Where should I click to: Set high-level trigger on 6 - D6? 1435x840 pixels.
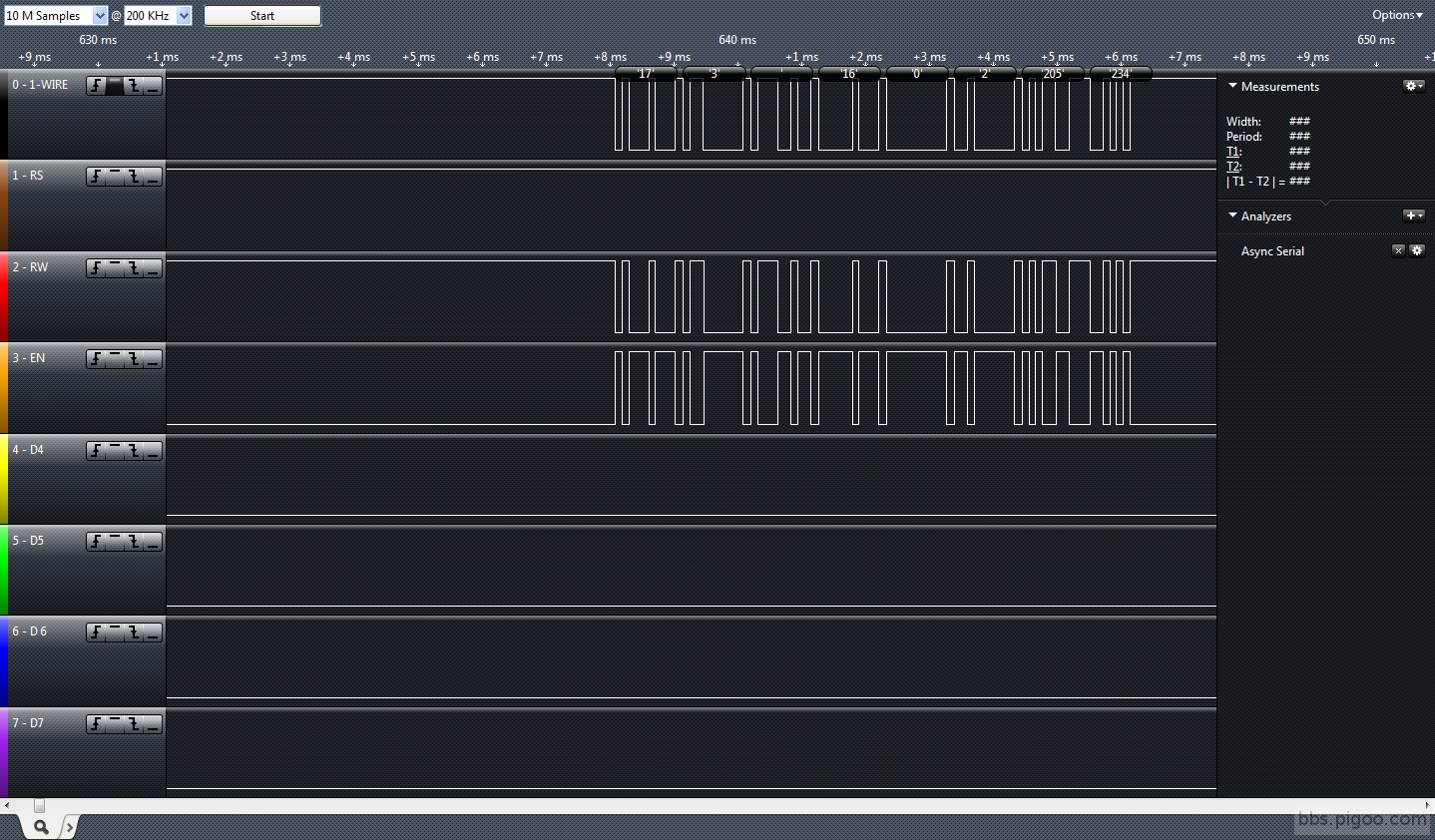115,632
